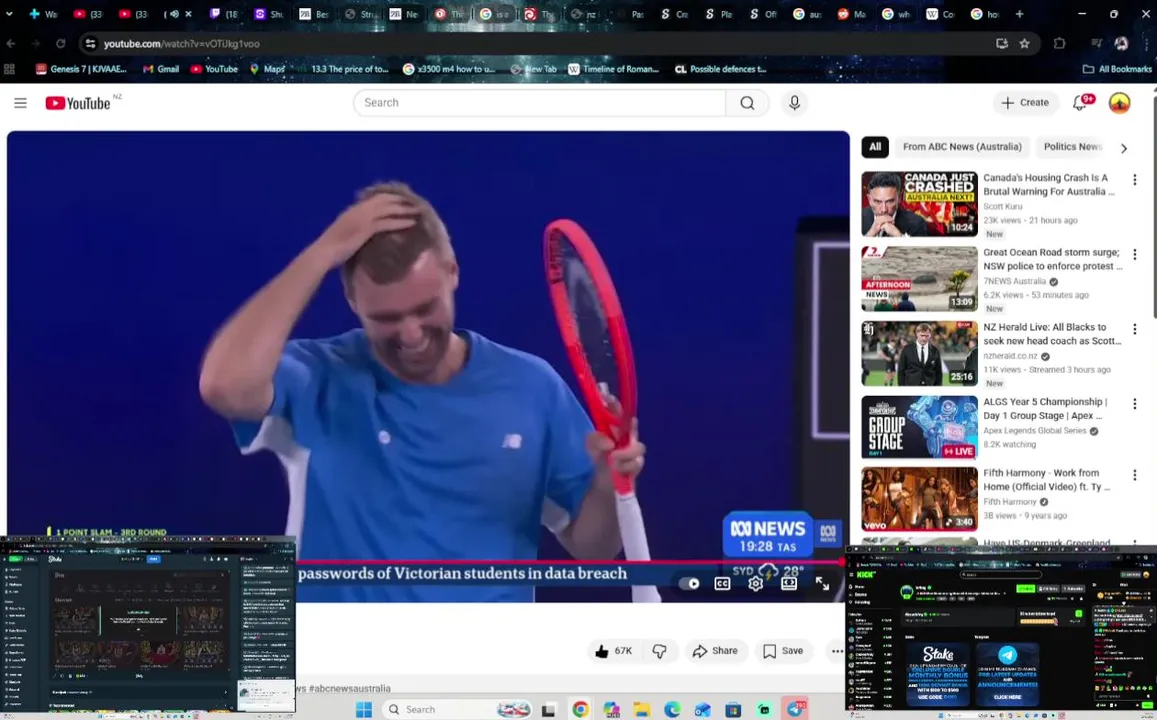1157x720 pixels.
Task: Click the page vertical scrollbar
Action: click(x=1153, y=207)
